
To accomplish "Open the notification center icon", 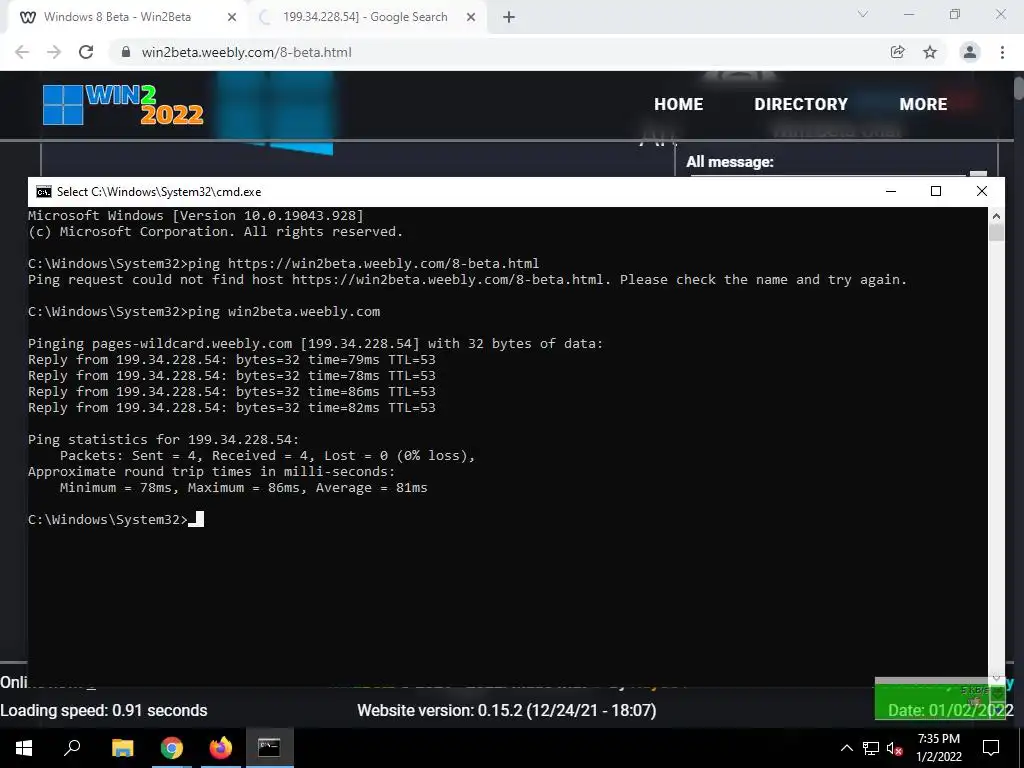I will pos(991,748).
